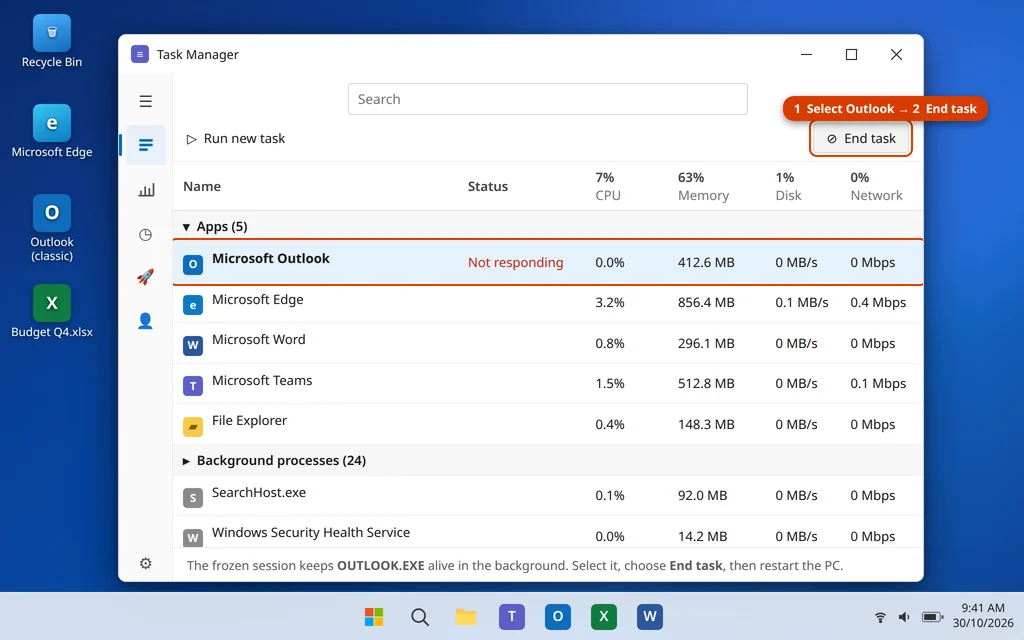The width and height of the screenshot is (1024, 640).
Task: Click the battery tray icon
Action: [x=933, y=616]
